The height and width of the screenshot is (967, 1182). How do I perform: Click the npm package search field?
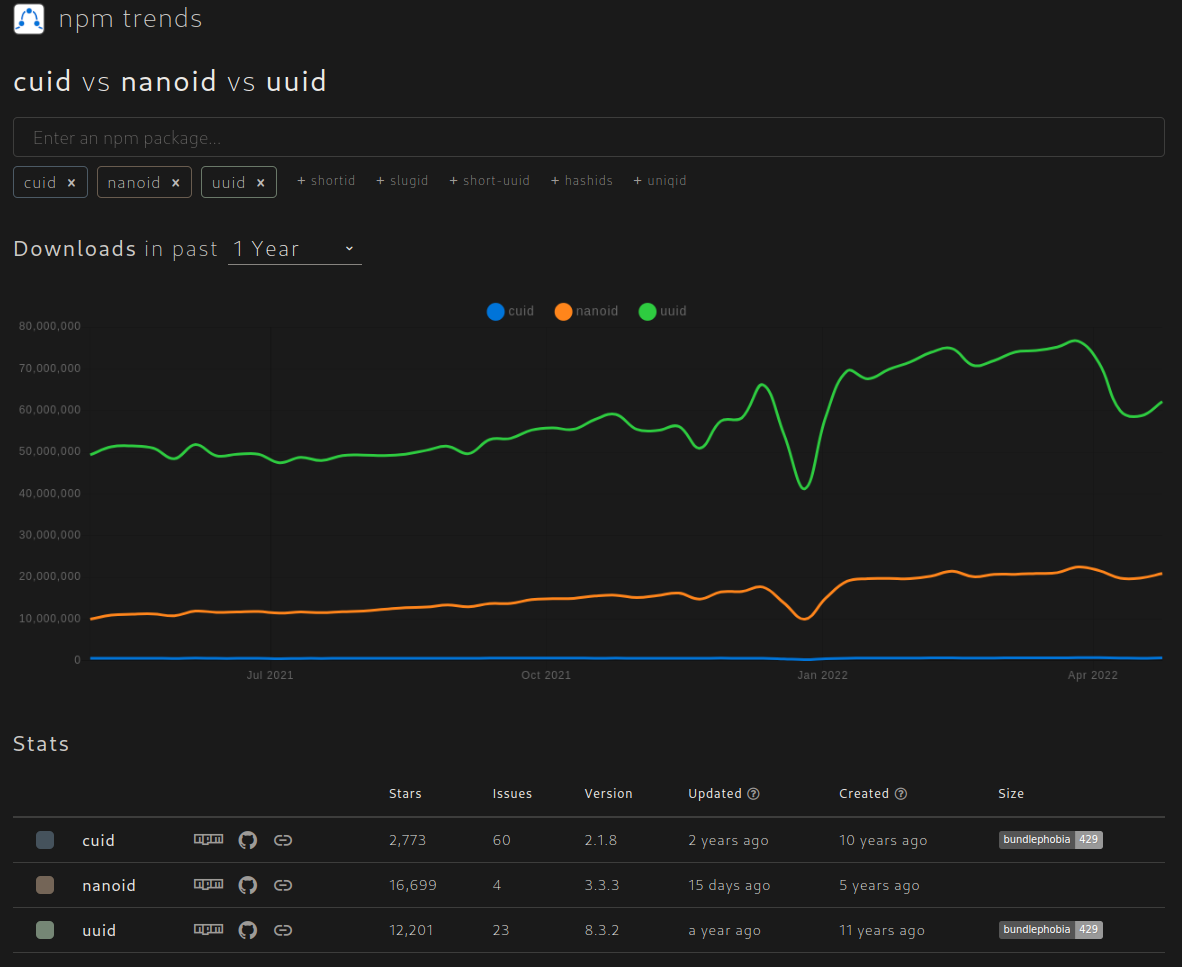(x=589, y=137)
